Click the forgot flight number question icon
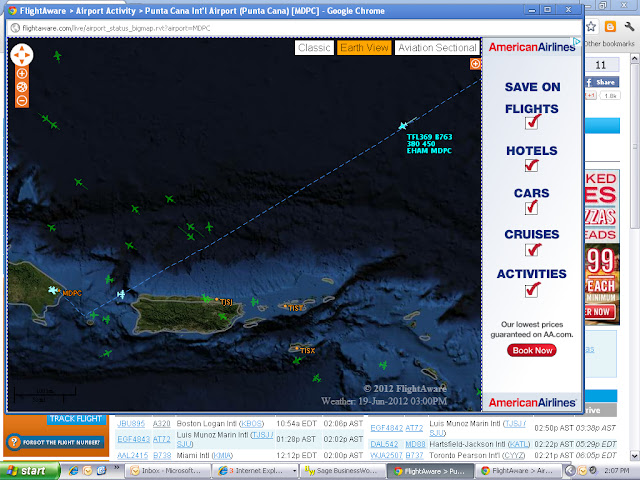The height and width of the screenshot is (480, 640). (14, 442)
